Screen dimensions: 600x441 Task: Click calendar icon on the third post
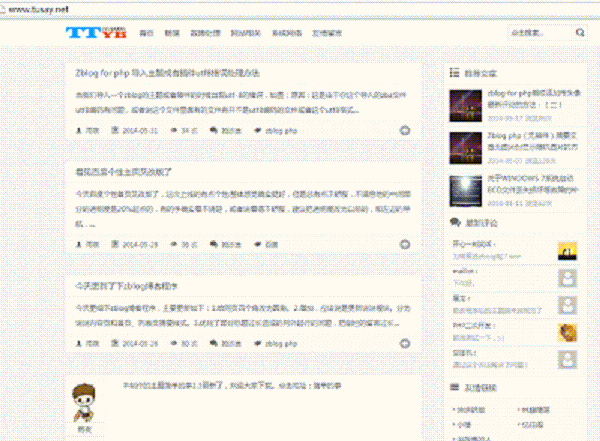115,343
